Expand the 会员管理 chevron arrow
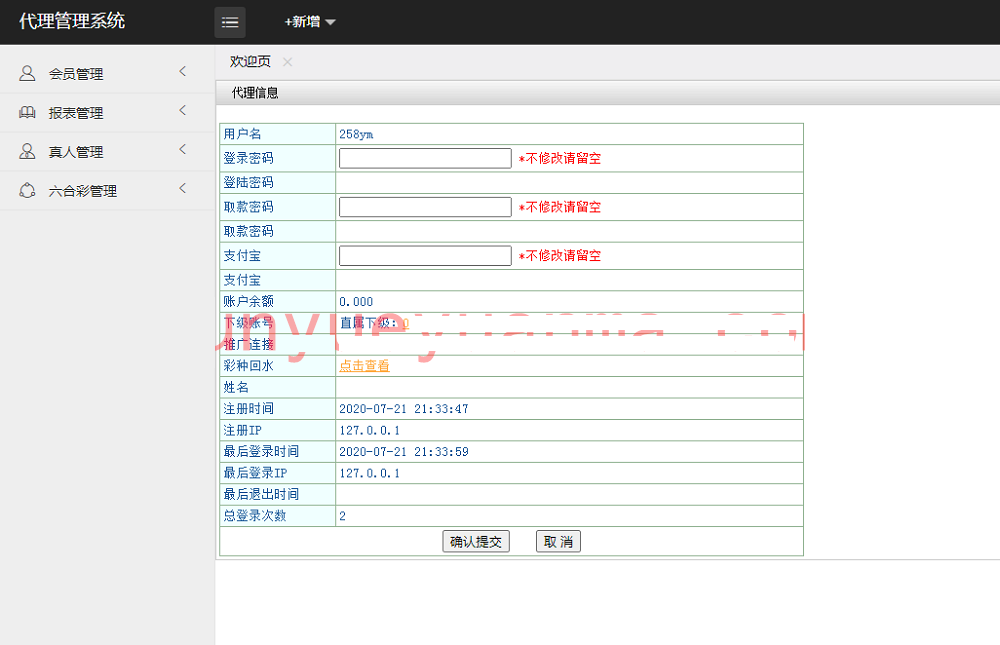 [x=182, y=72]
